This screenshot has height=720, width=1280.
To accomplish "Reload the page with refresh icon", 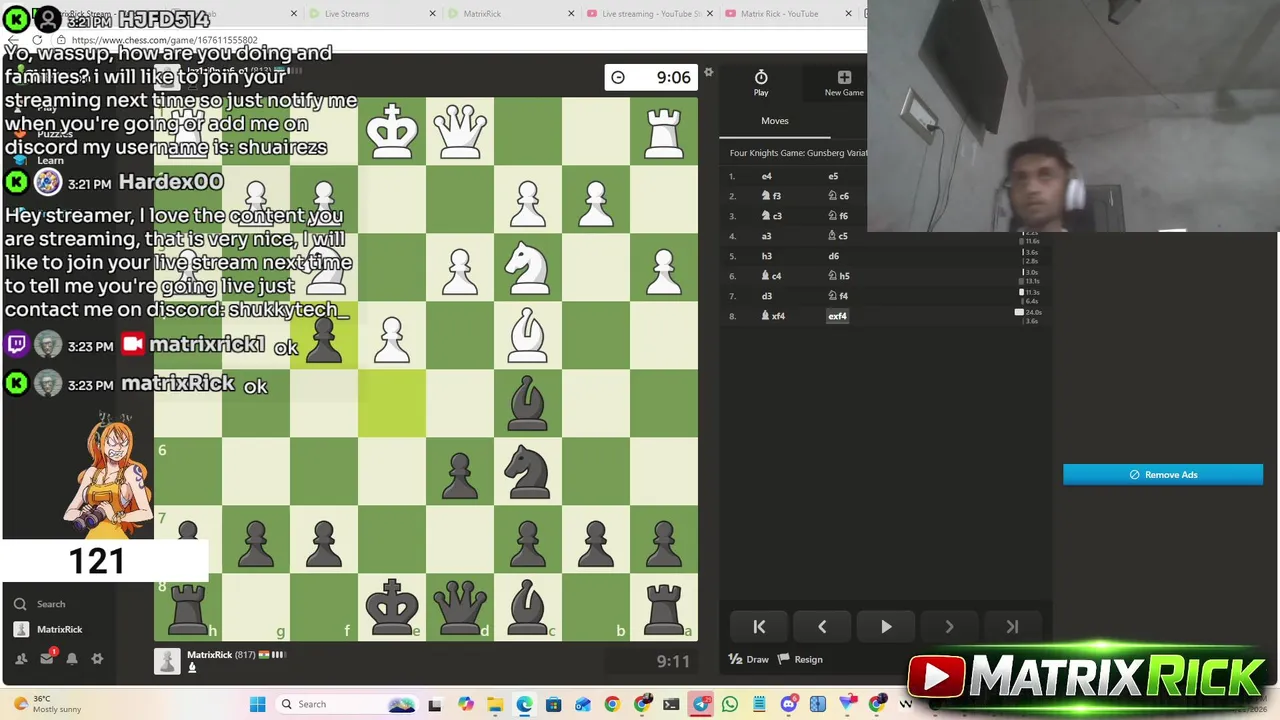I will click(x=37, y=40).
